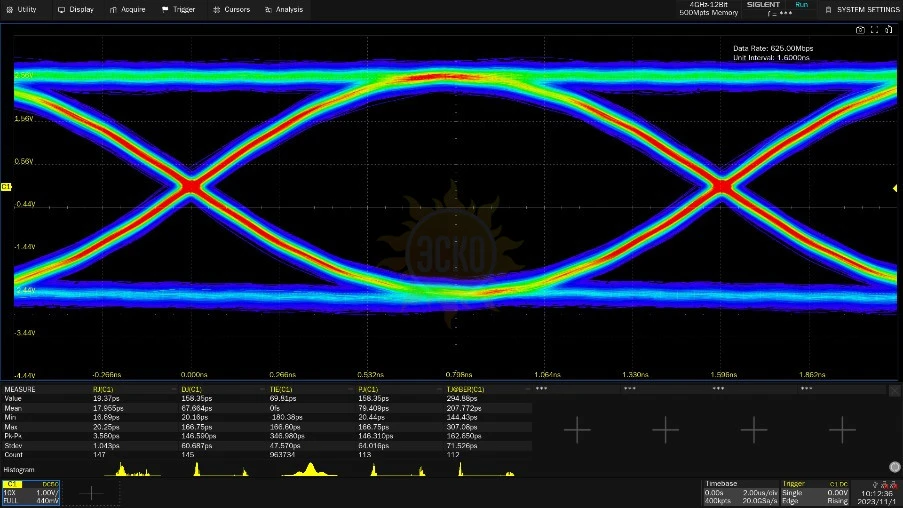Click the network status icons above clock

[884, 485]
